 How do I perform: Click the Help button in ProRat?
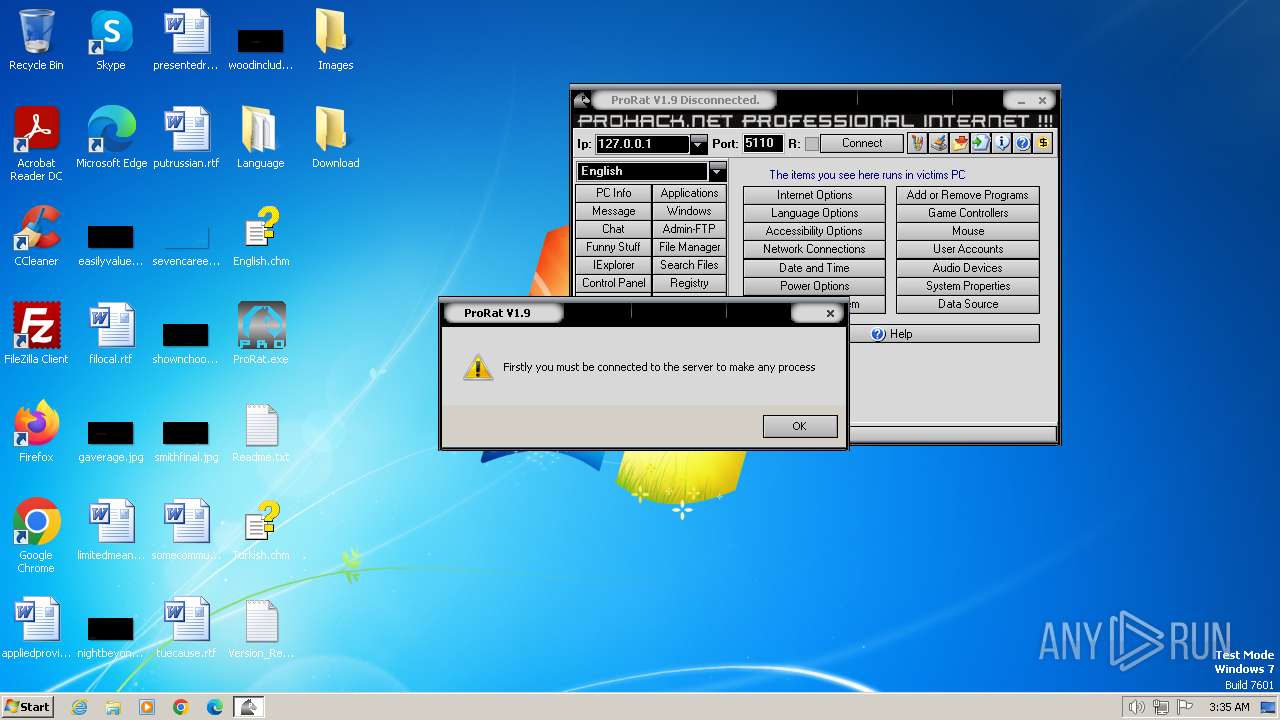pos(943,334)
